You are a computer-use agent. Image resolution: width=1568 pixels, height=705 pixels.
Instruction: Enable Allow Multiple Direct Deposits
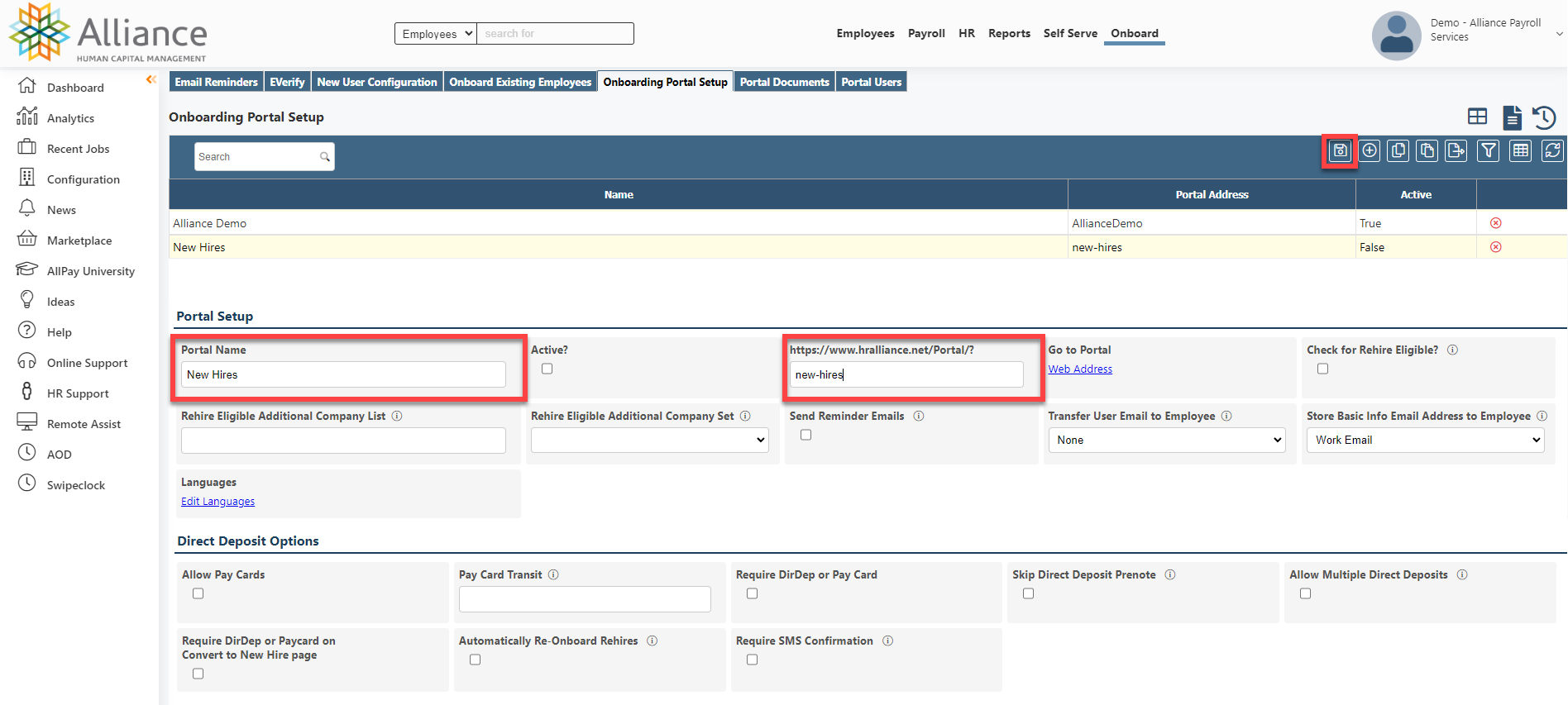[1305, 593]
